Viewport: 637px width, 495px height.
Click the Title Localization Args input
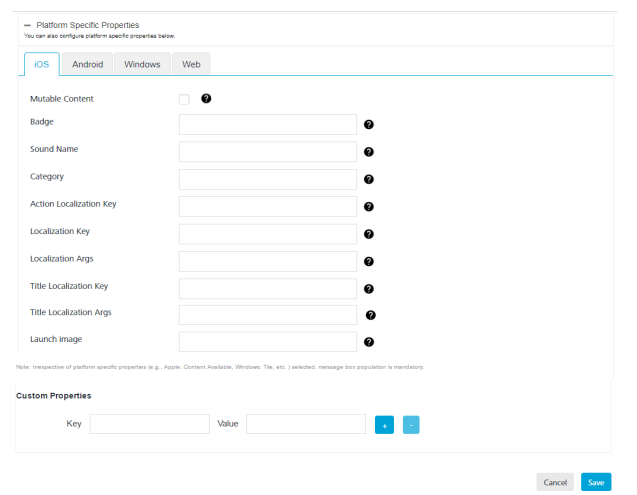[x=268, y=315]
